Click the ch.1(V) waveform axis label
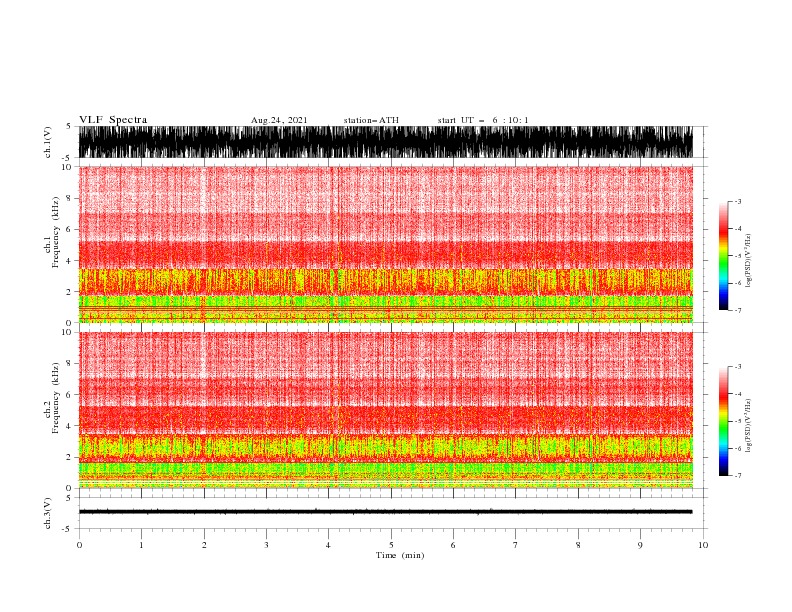 coord(48,142)
